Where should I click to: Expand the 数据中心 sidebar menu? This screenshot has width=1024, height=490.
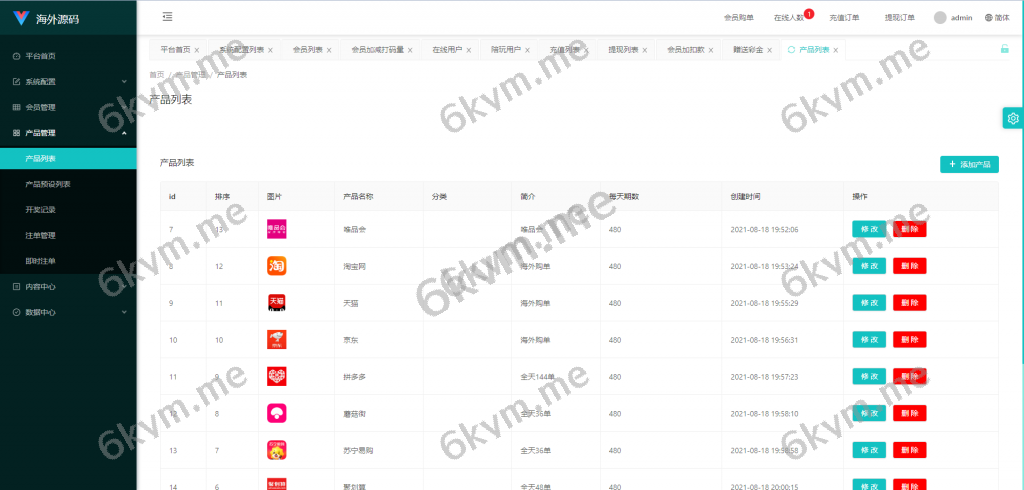click(x=69, y=312)
